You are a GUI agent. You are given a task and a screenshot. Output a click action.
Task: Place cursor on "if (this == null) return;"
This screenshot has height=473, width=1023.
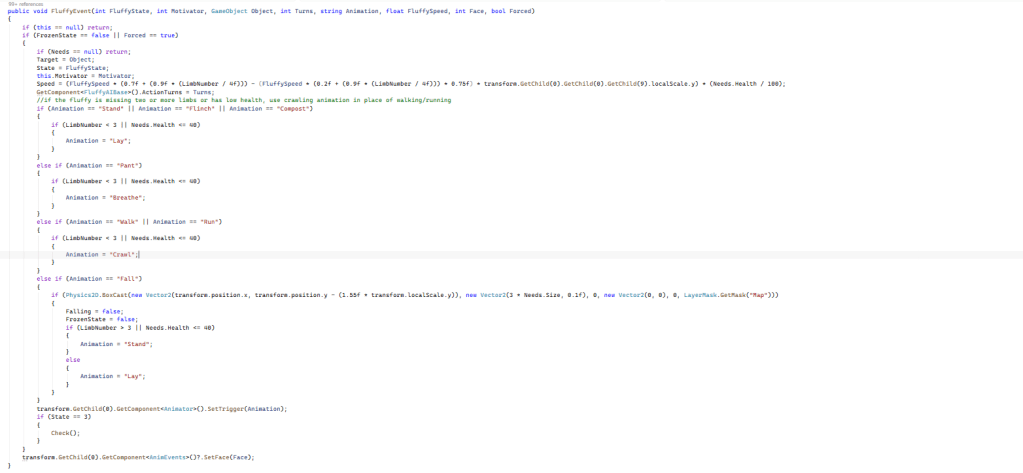point(67,27)
